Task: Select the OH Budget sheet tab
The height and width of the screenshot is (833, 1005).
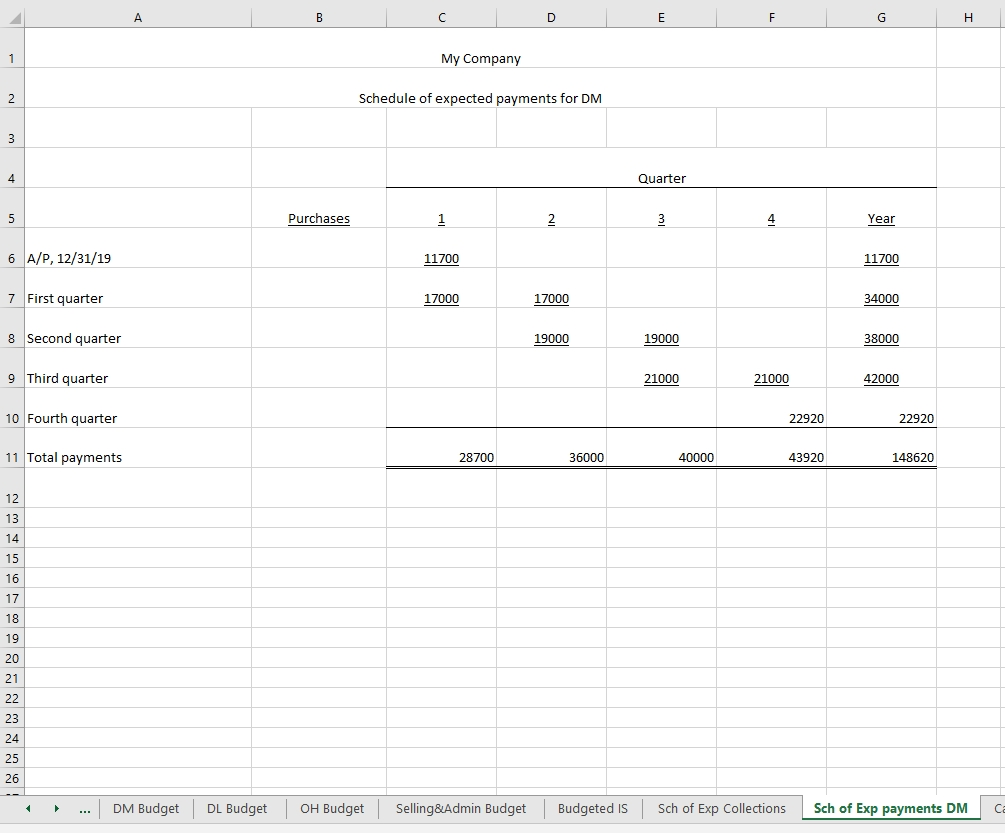Action: coord(331,808)
